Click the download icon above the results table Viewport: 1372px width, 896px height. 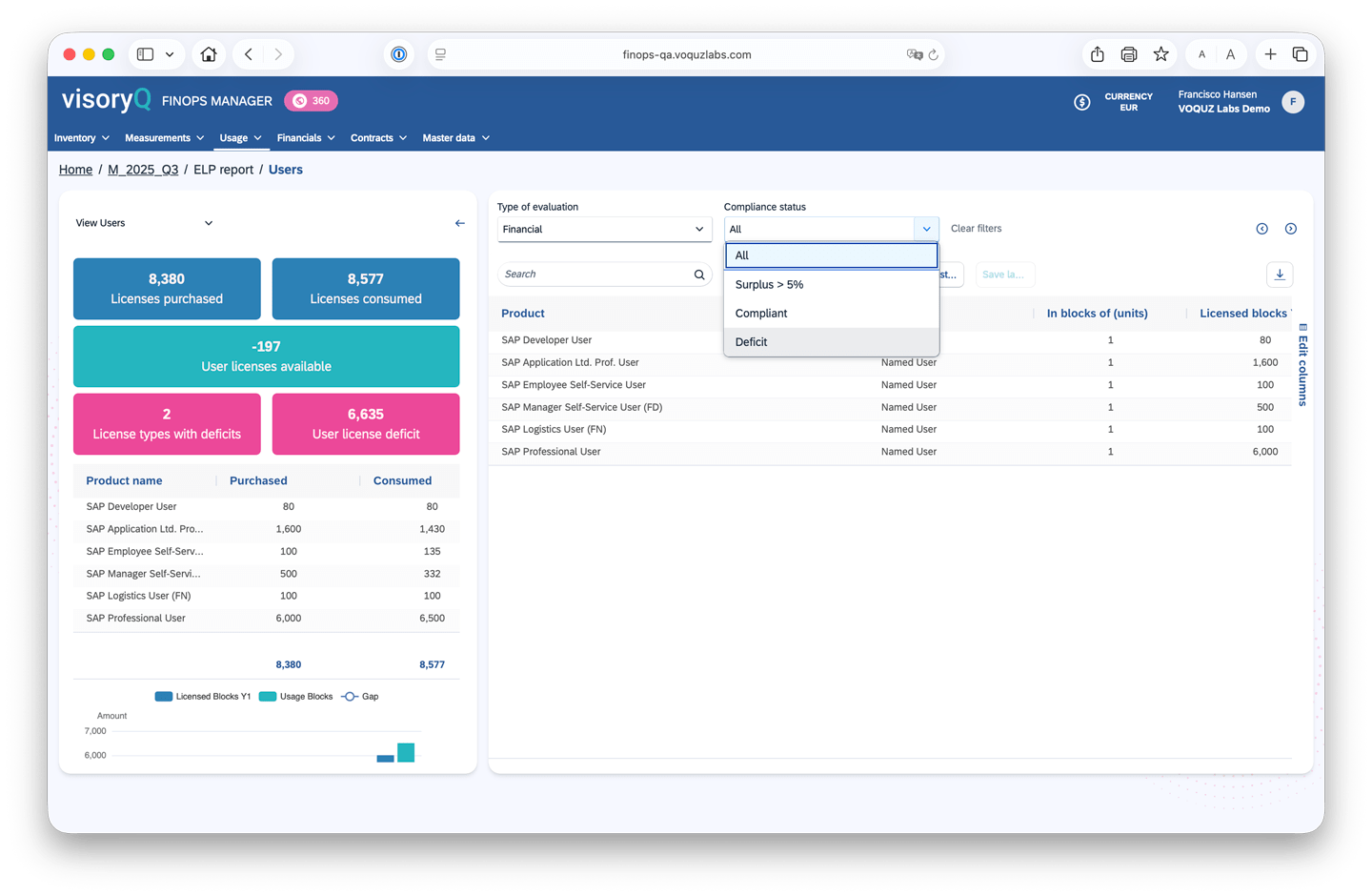click(1280, 275)
